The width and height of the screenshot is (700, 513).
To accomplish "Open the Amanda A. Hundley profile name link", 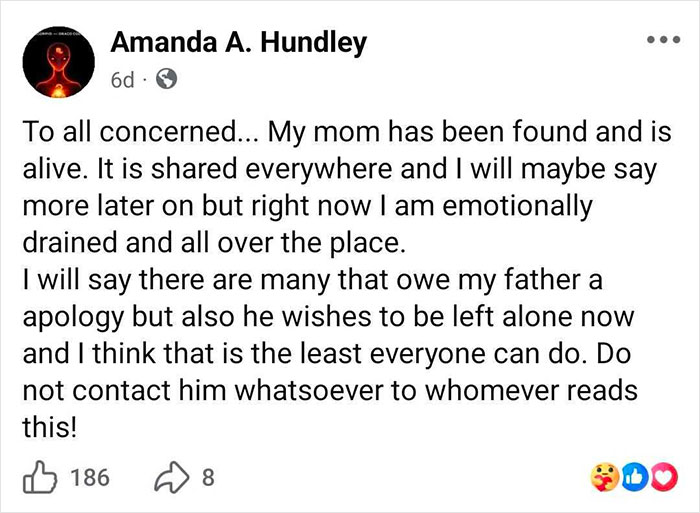I will click(239, 43).
